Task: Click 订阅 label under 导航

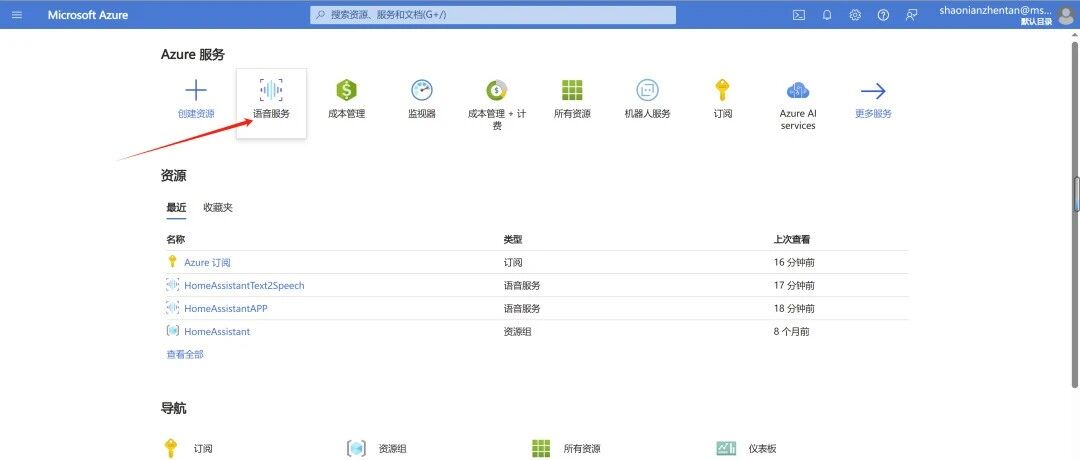Action: (203, 449)
